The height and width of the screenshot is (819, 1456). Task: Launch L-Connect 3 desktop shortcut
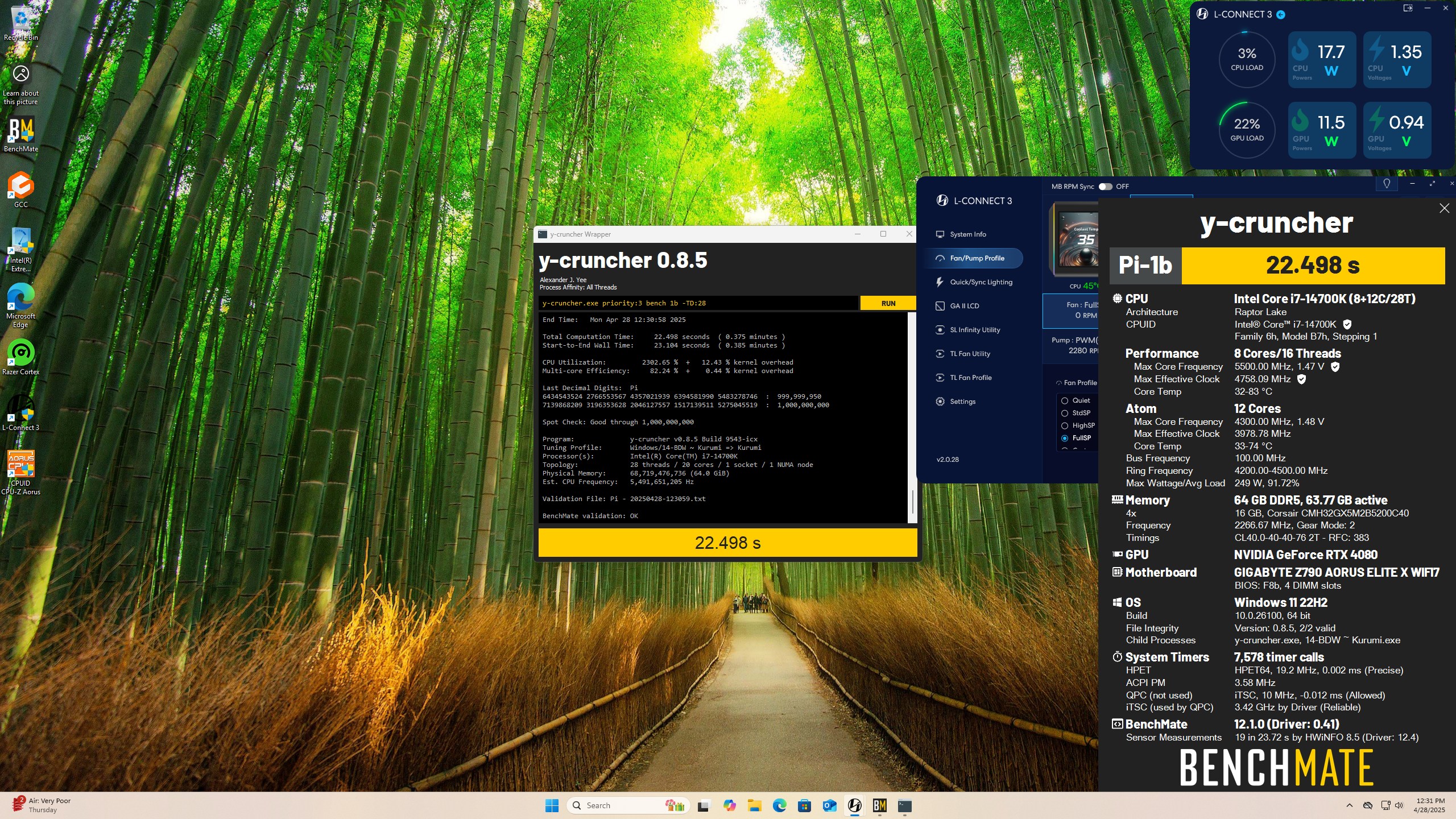pos(21,412)
